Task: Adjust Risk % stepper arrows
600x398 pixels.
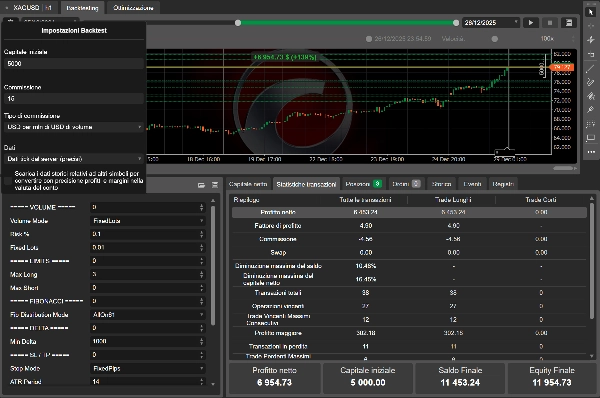Action: (x=201, y=234)
